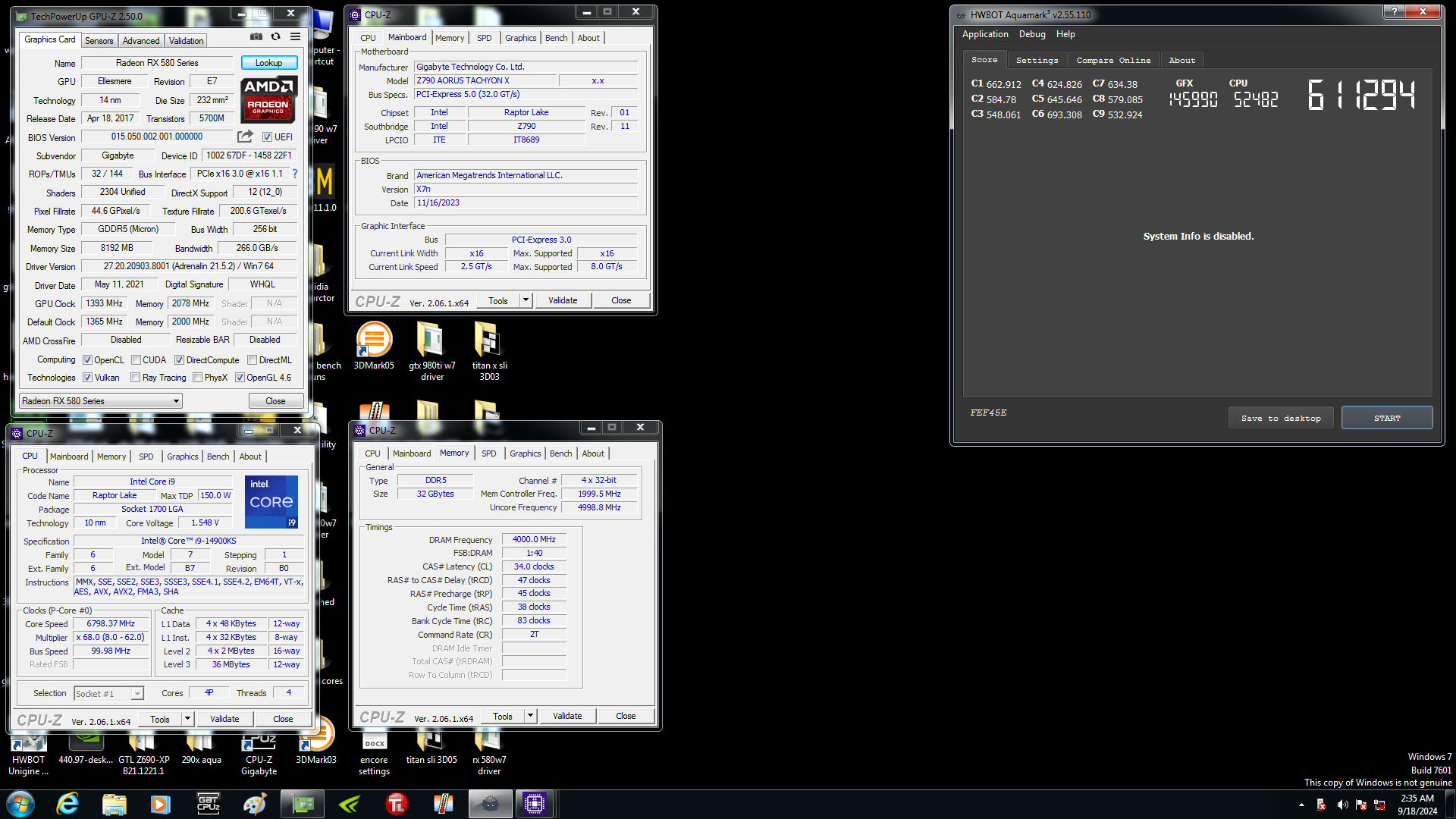Launch Internet Explorer from the taskbar
Screen dimensions: 1456x819
click(x=68, y=804)
